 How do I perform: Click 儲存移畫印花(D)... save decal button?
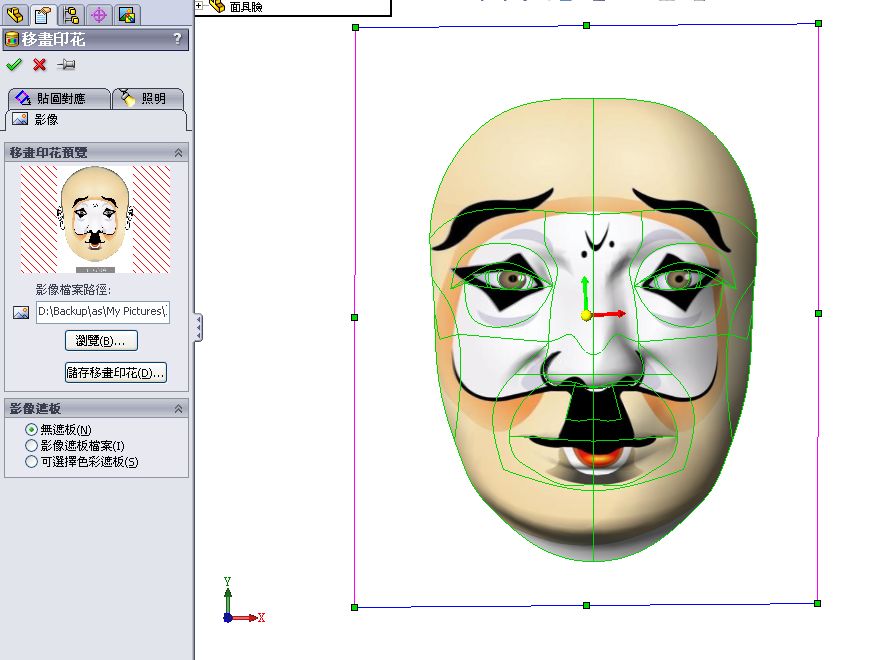(116, 372)
